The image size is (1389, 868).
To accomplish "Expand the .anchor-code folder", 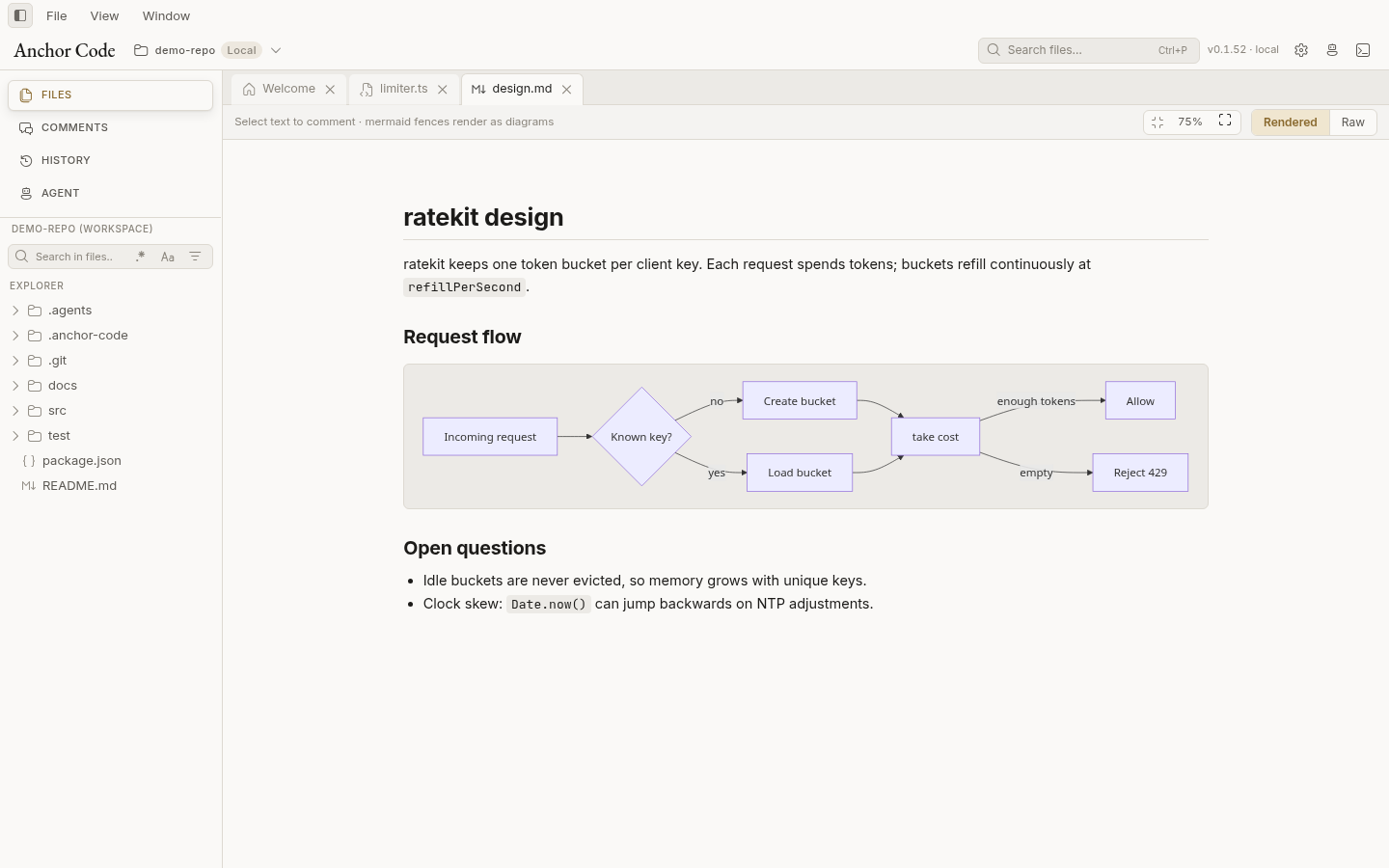I will click(15, 336).
